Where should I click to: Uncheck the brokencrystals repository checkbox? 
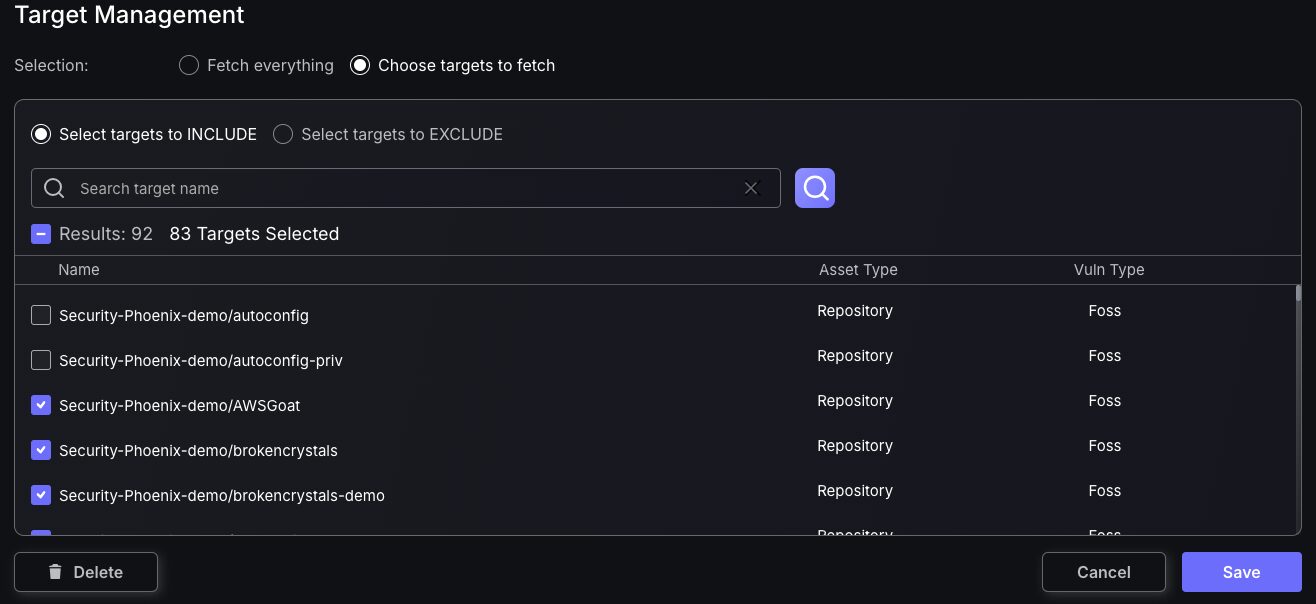coord(41,450)
